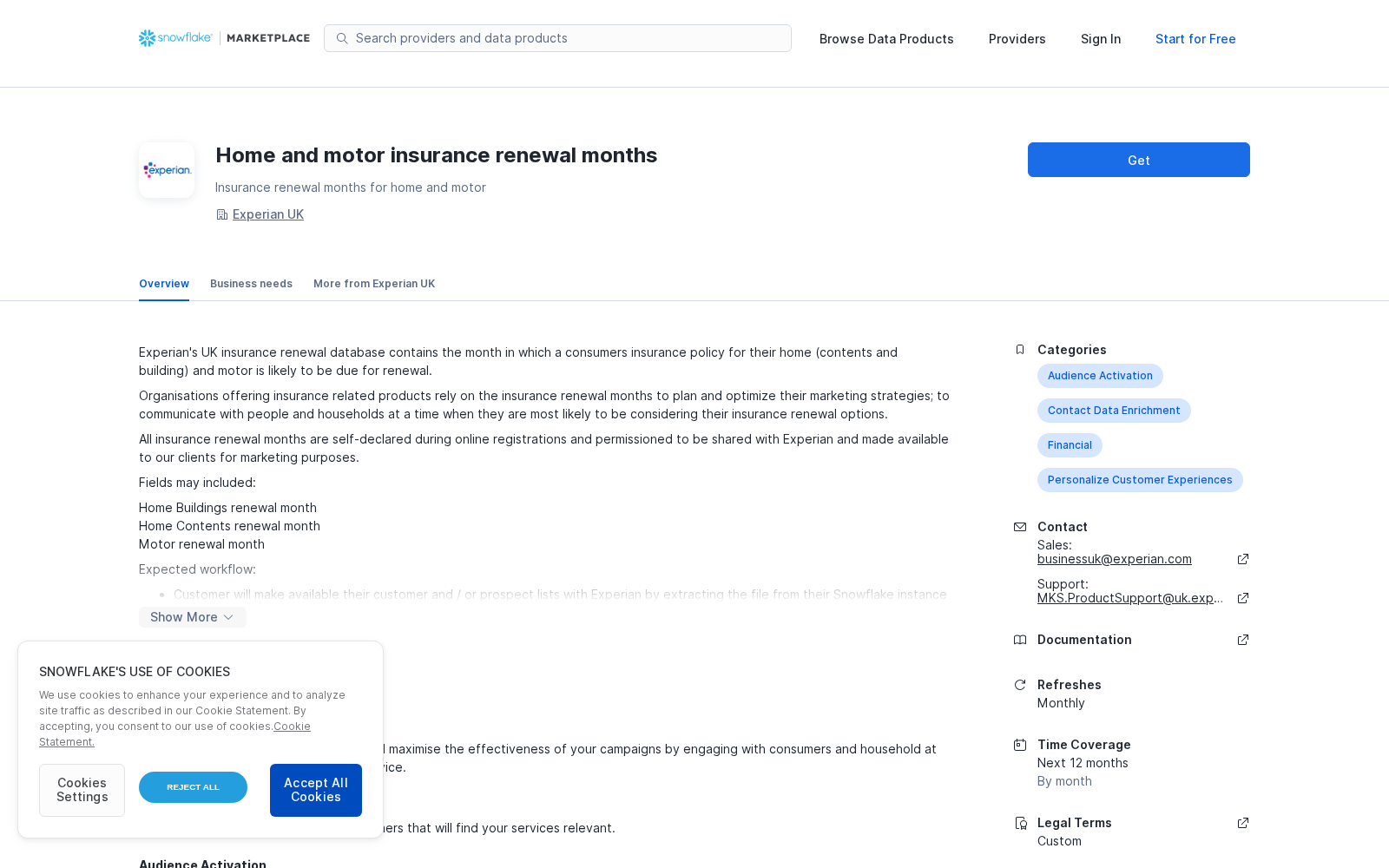Click Accept All Cookies button
This screenshot has width=1389, height=868.
pos(316,790)
